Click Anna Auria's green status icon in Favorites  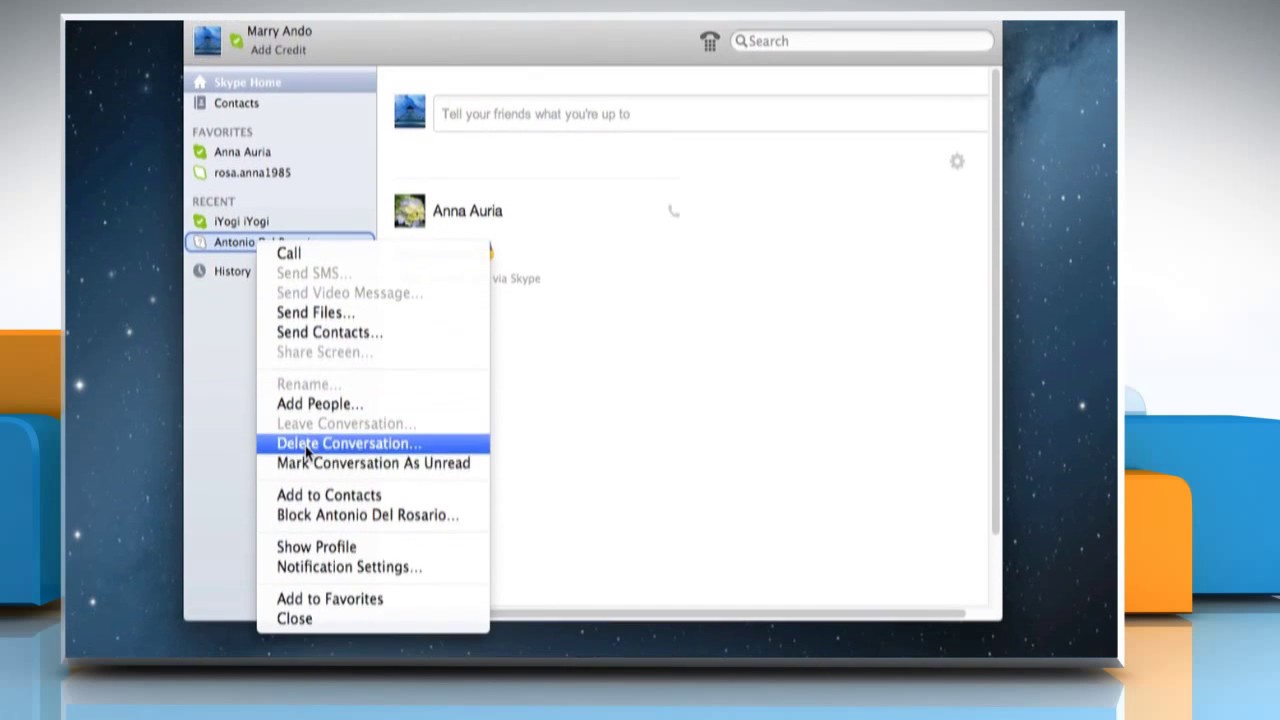pos(200,152)
